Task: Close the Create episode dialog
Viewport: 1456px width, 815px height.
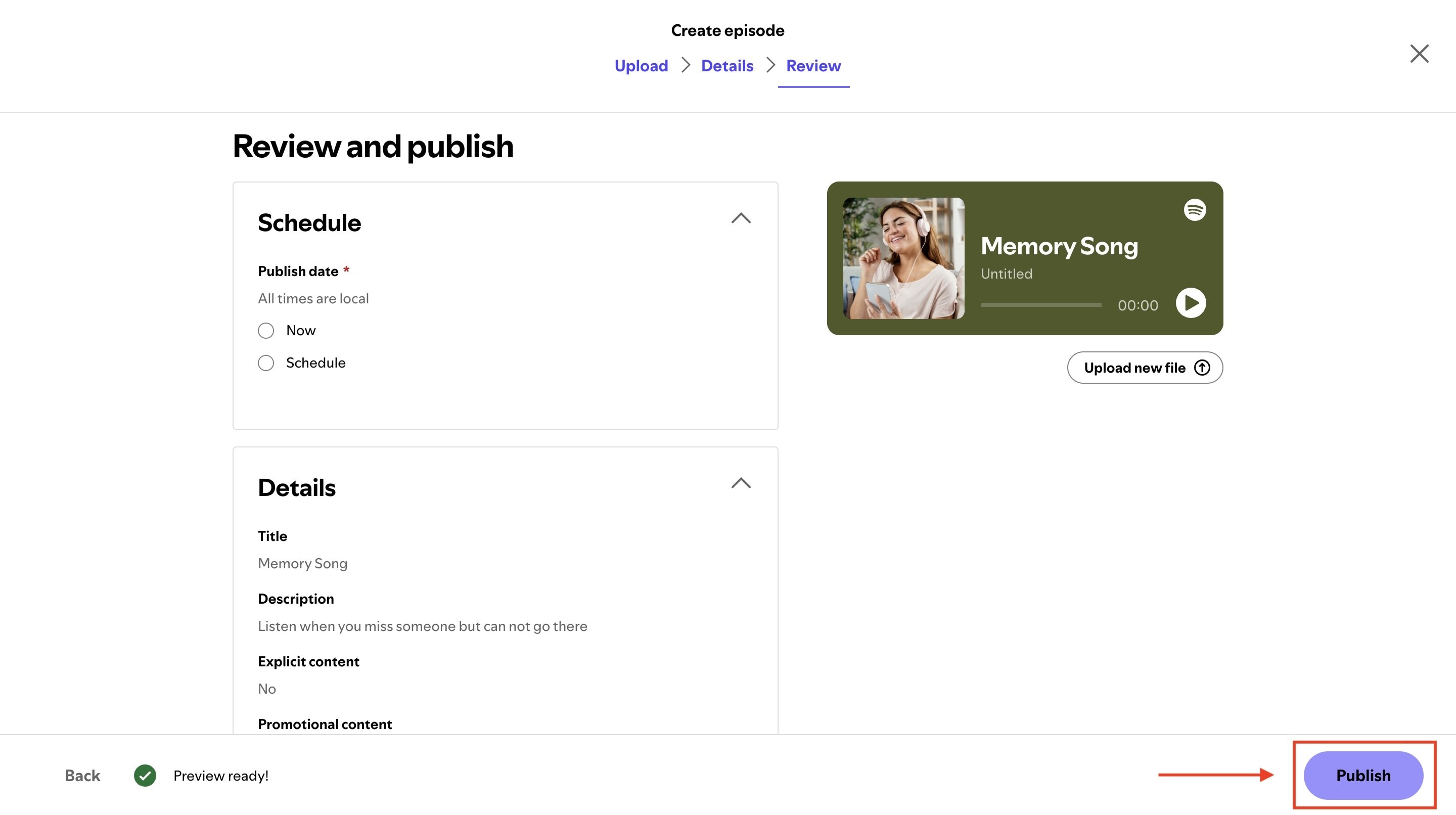Action: pos(1419,54)
